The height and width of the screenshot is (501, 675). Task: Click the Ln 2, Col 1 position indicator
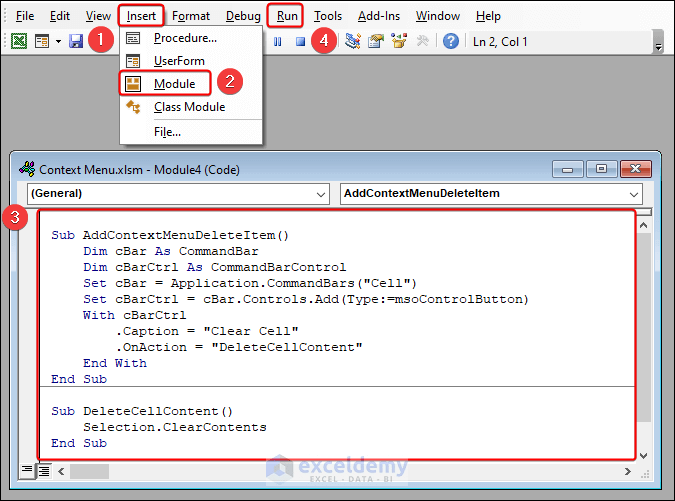click(500, 42)
